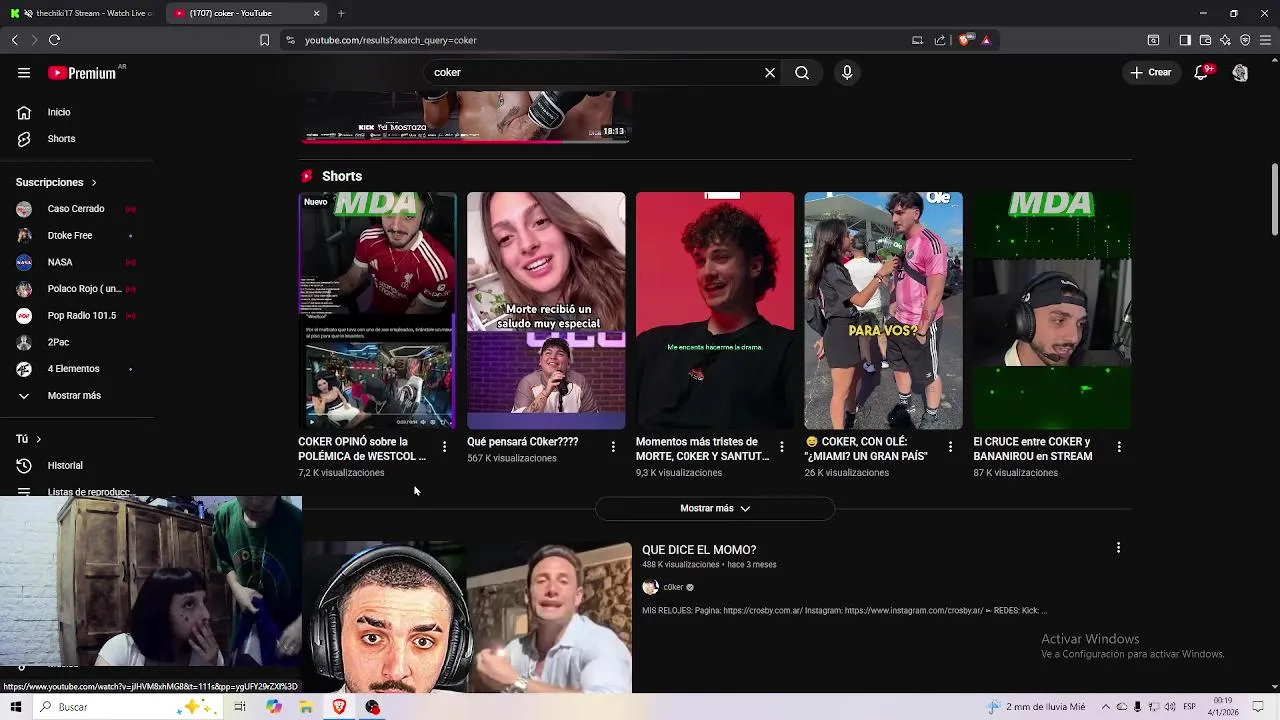Run the search with the magnifier button
The width and height of the screenshot is (1280, 720).
coord(802,73)
